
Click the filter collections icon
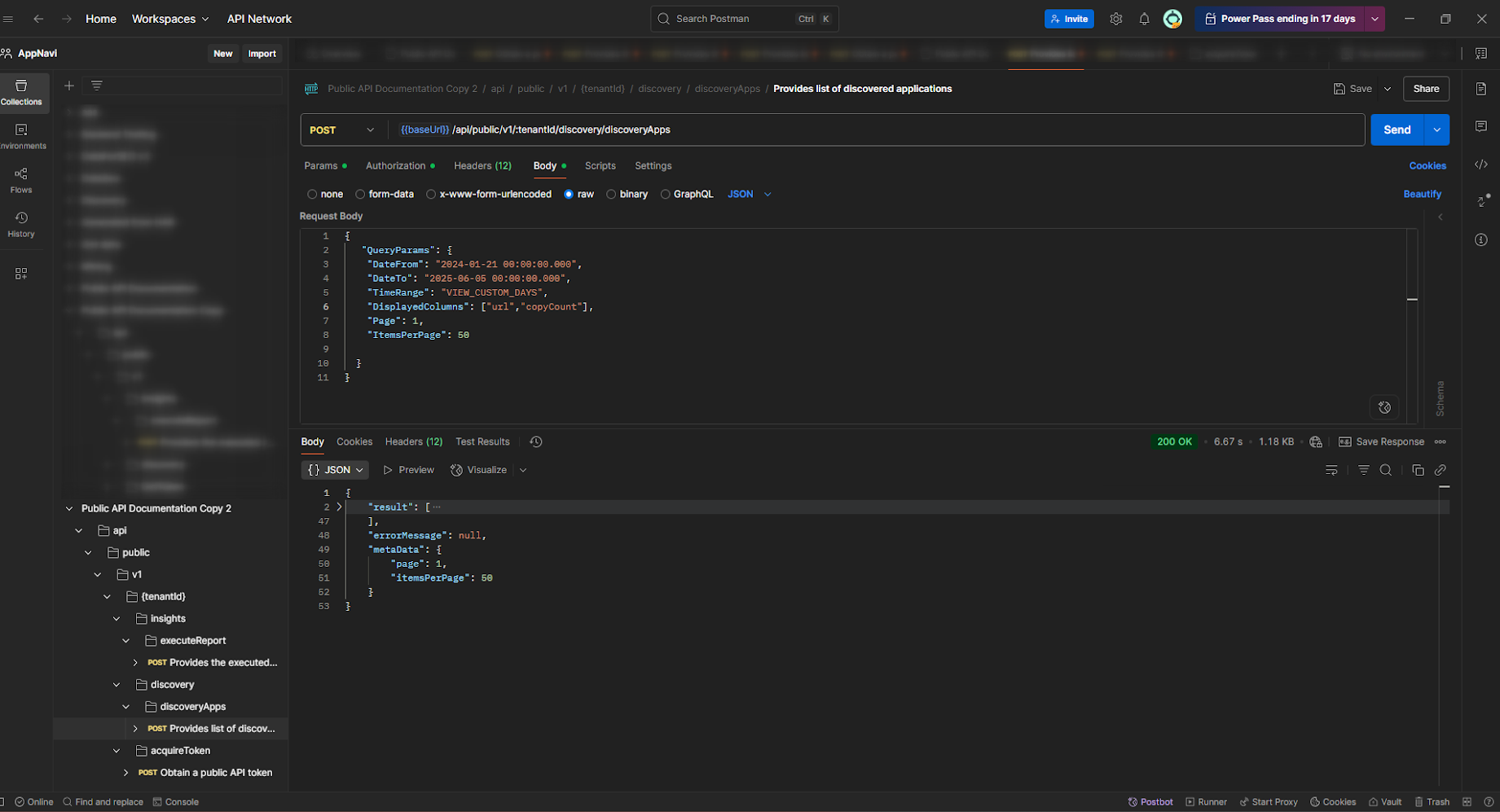pos(96,86)
